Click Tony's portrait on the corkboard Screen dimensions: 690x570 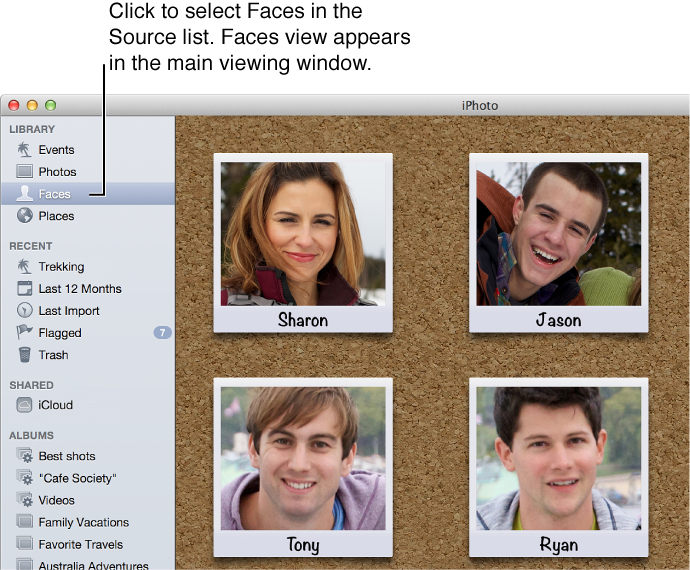point(303,459)
